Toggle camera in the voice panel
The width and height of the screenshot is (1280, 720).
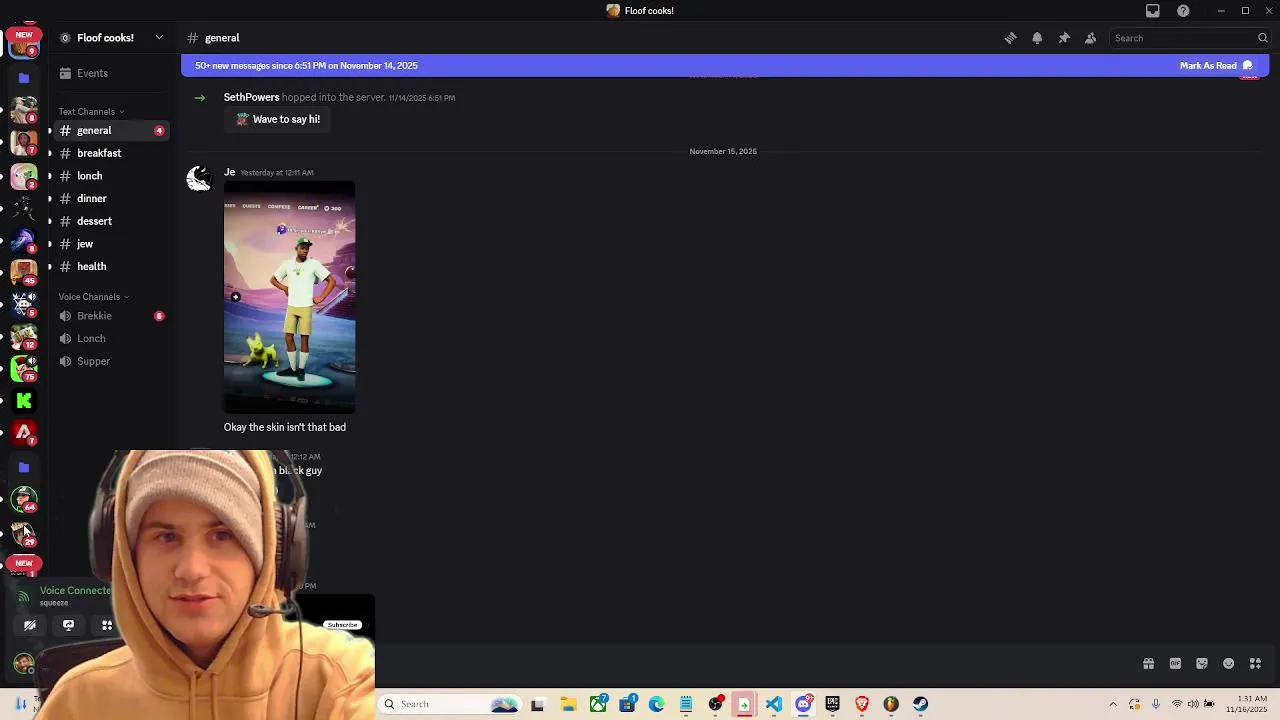(x=30, y=625)
